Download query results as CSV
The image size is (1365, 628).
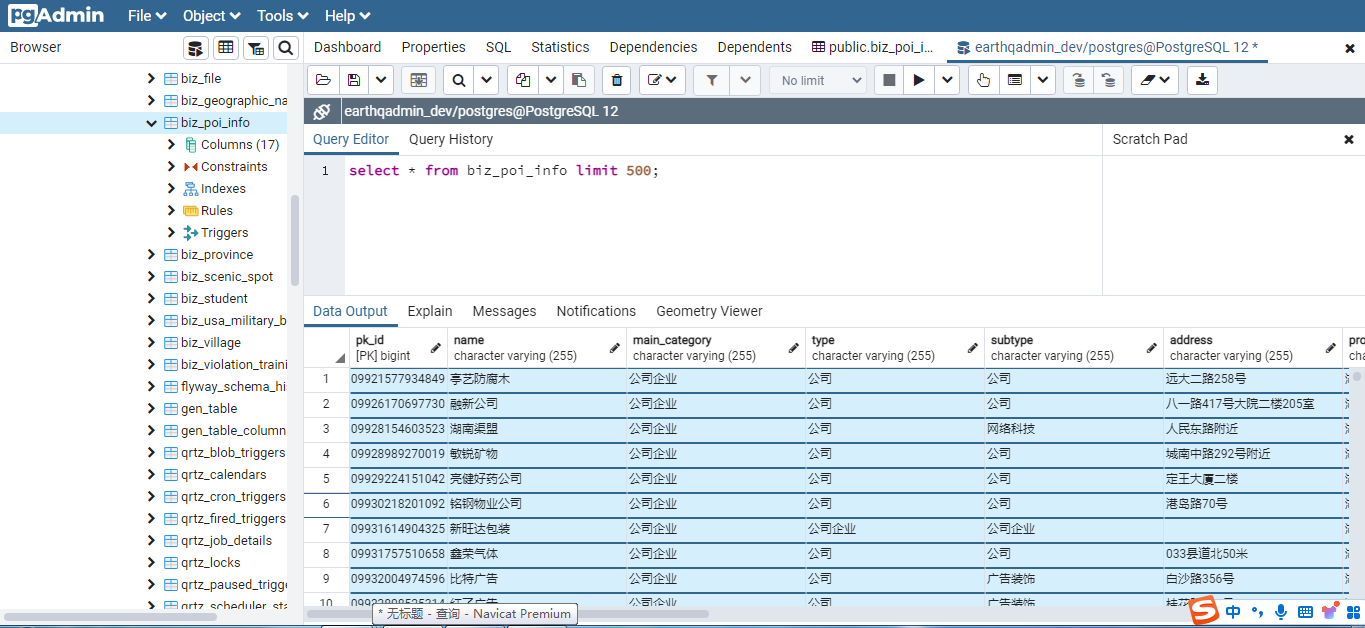click(1202, 80)
